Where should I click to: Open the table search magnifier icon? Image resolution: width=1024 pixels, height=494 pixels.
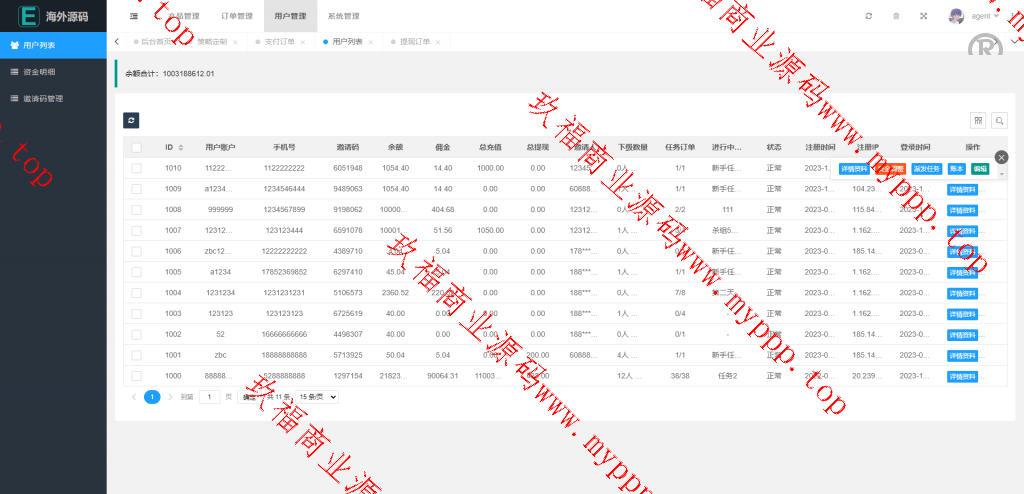(999, 120)
